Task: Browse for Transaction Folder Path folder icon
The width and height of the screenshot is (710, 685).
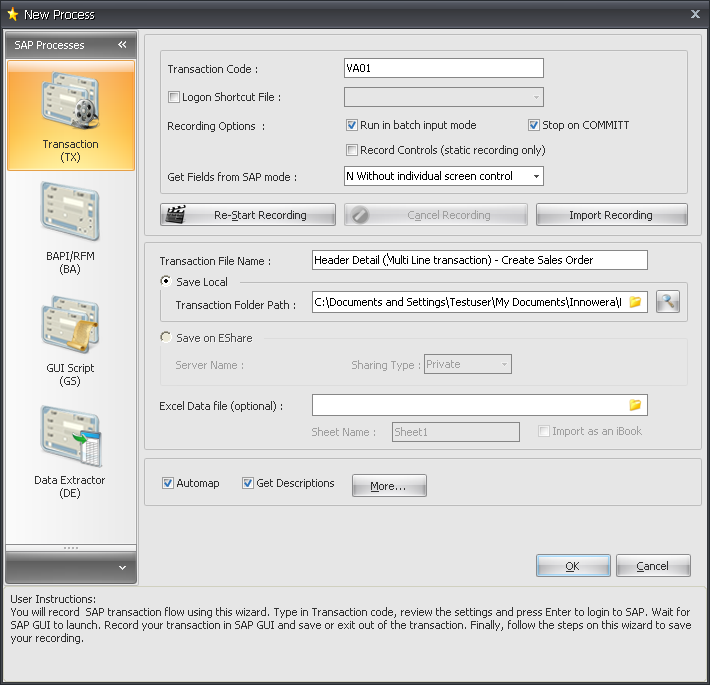Action: [x=634, y=302]
